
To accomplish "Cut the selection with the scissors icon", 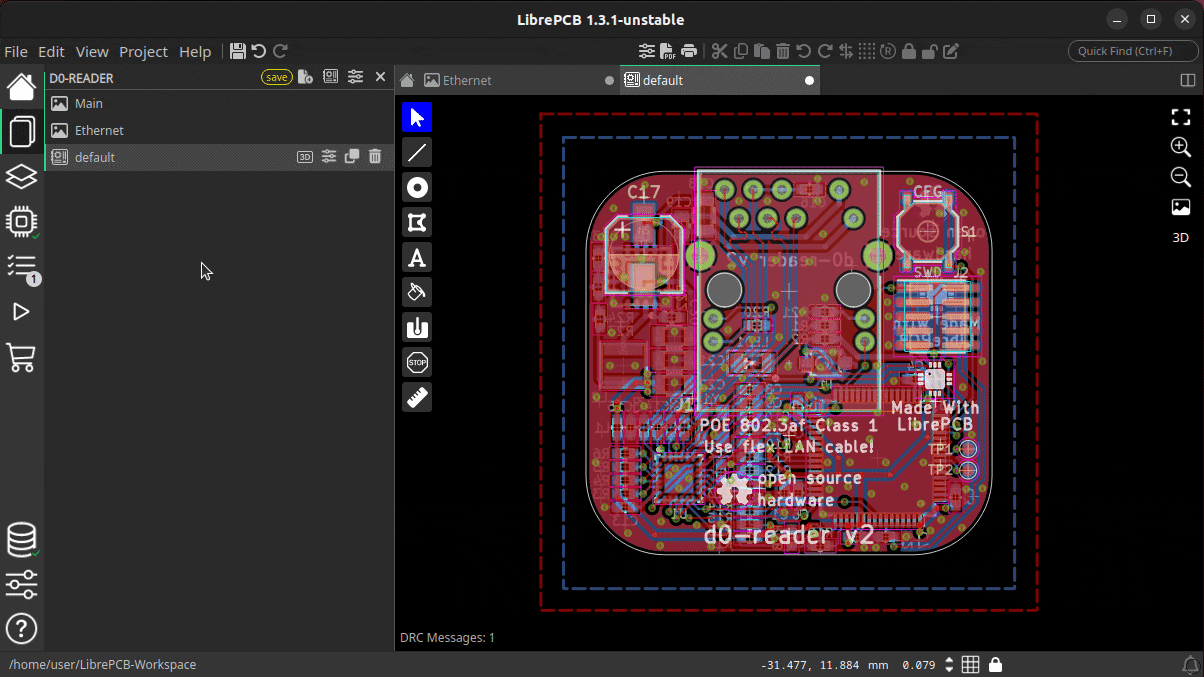I will (719, 51).
